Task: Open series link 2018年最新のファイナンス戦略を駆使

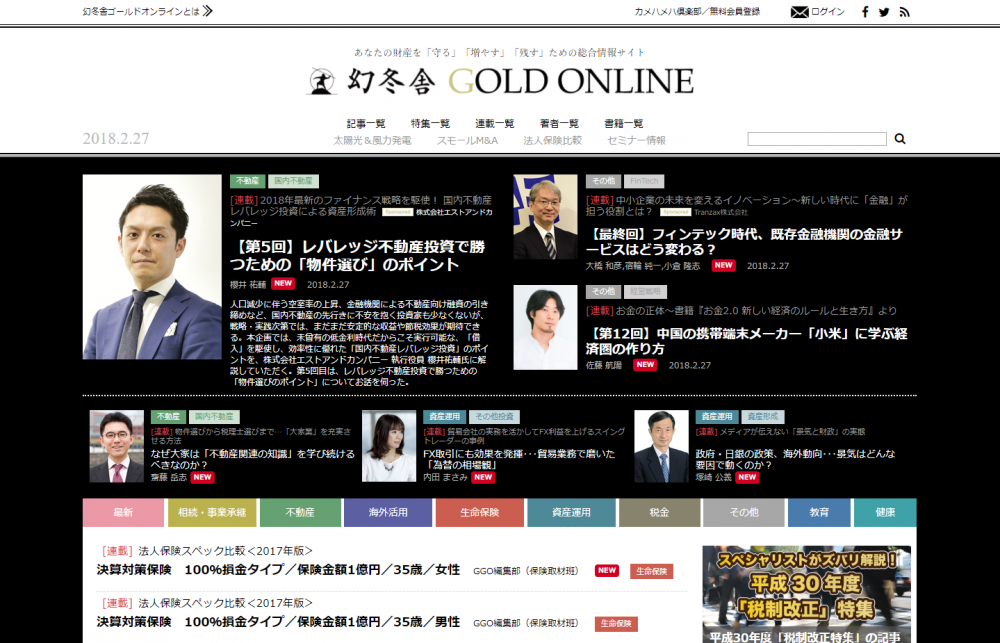Action: pos(360,205)
